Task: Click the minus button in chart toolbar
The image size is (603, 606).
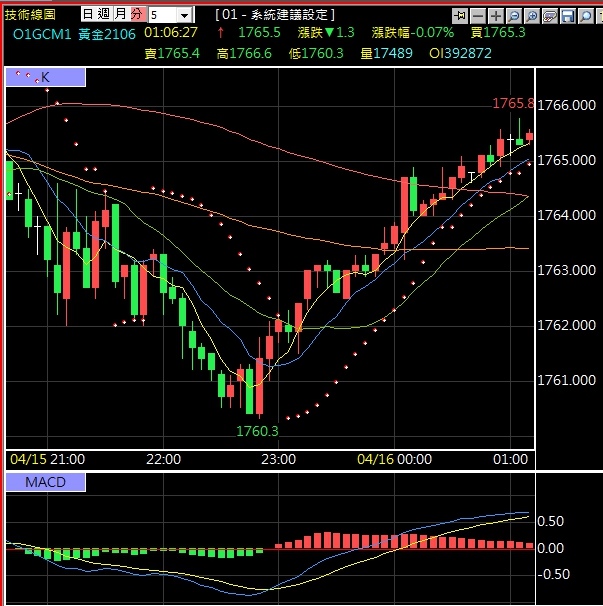Action: 478,16
